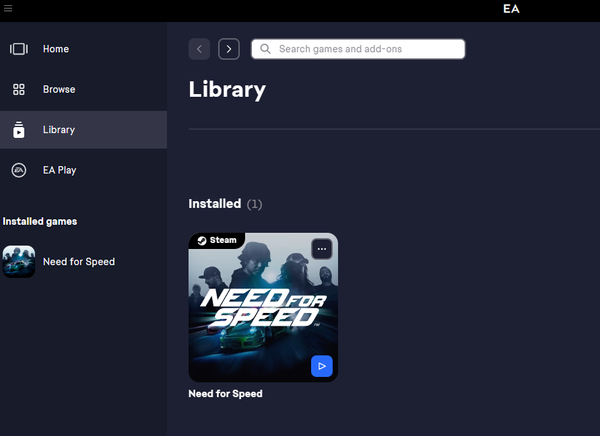
Task: Click the EA logo in title bar
Action: coord(511,9)
